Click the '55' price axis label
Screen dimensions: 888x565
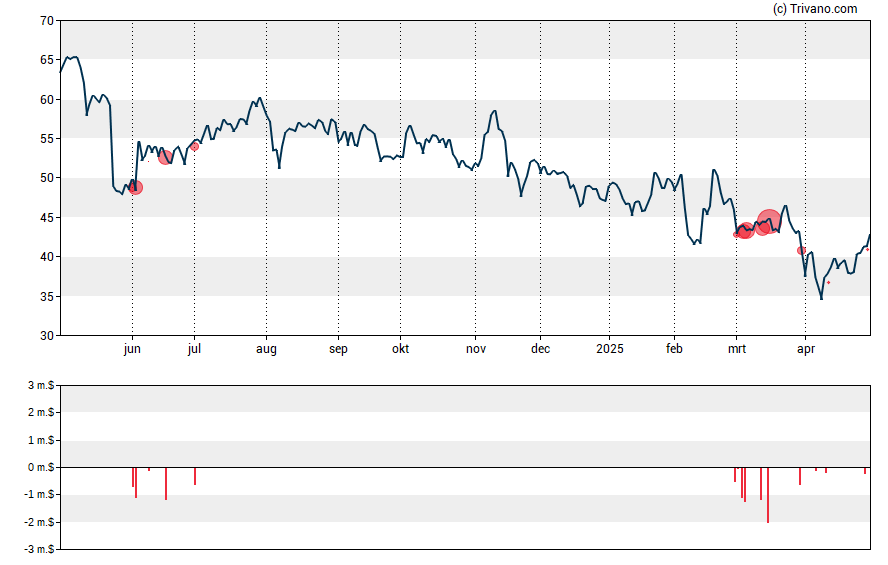(47, 139)
